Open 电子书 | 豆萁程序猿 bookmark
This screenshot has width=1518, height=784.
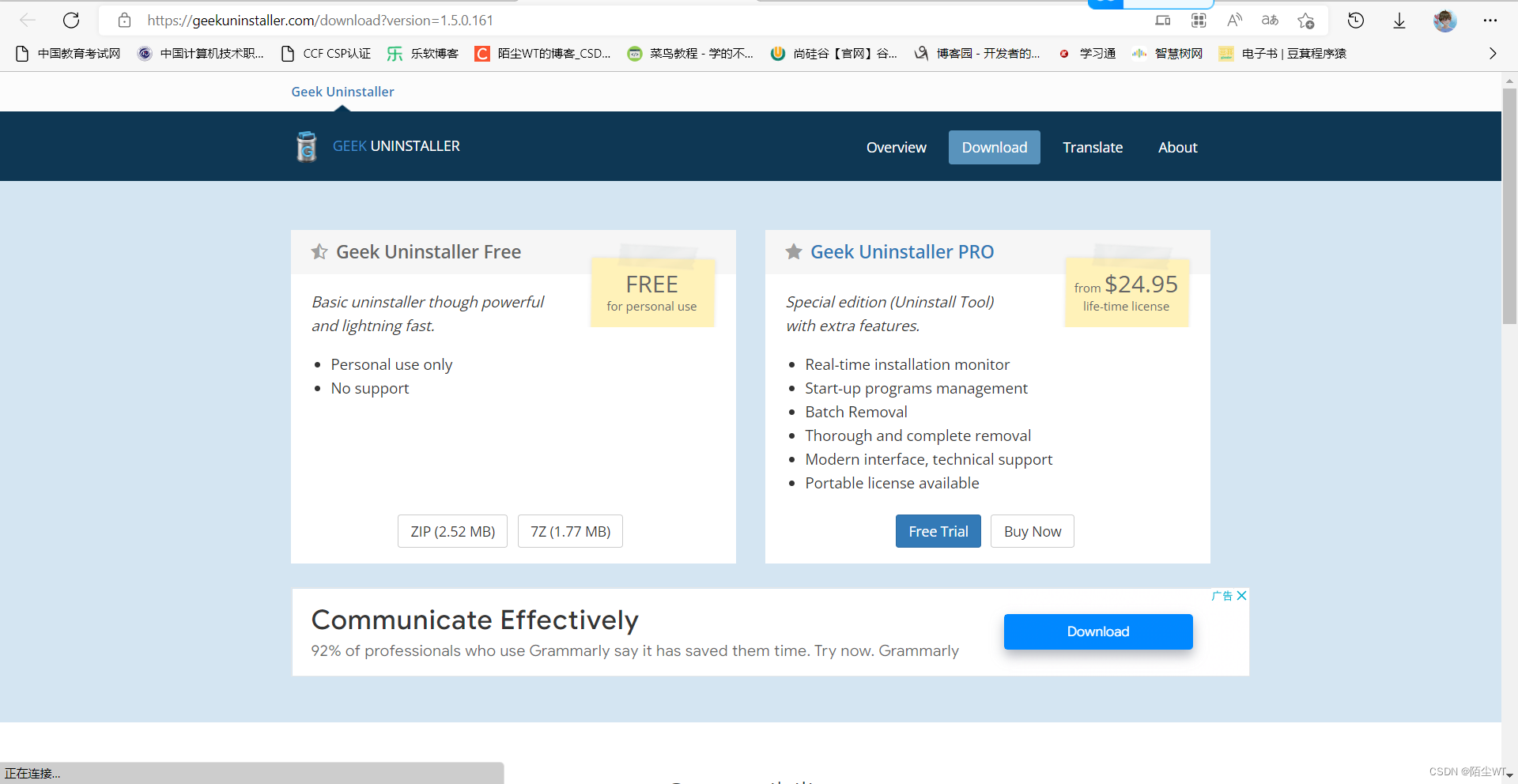[1282, 54]
